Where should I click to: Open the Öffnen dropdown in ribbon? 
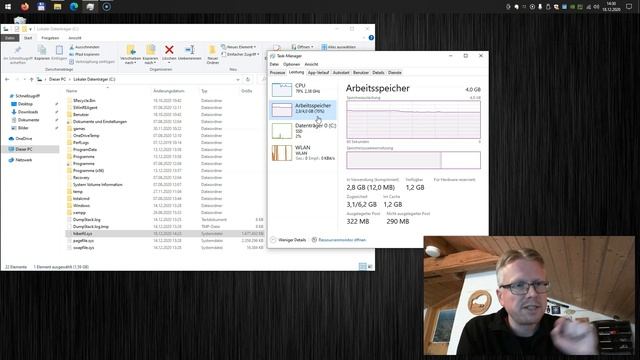(302, 47)
